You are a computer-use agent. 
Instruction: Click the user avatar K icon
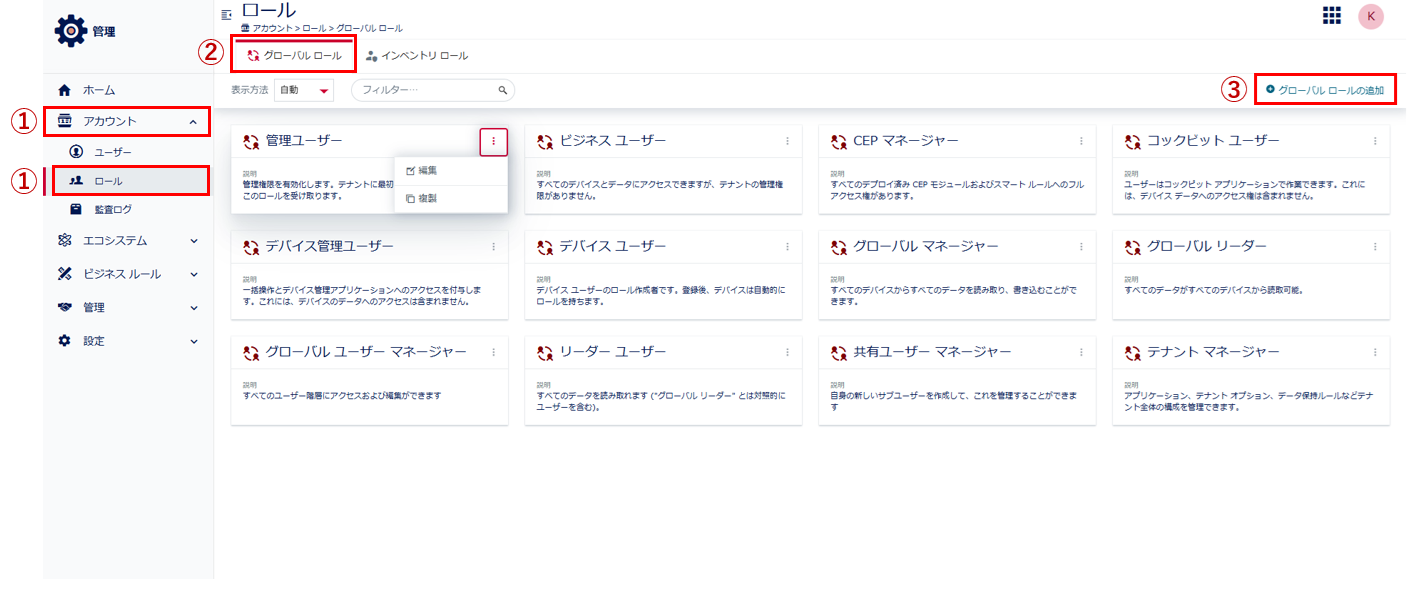(x=1370, y=16)
